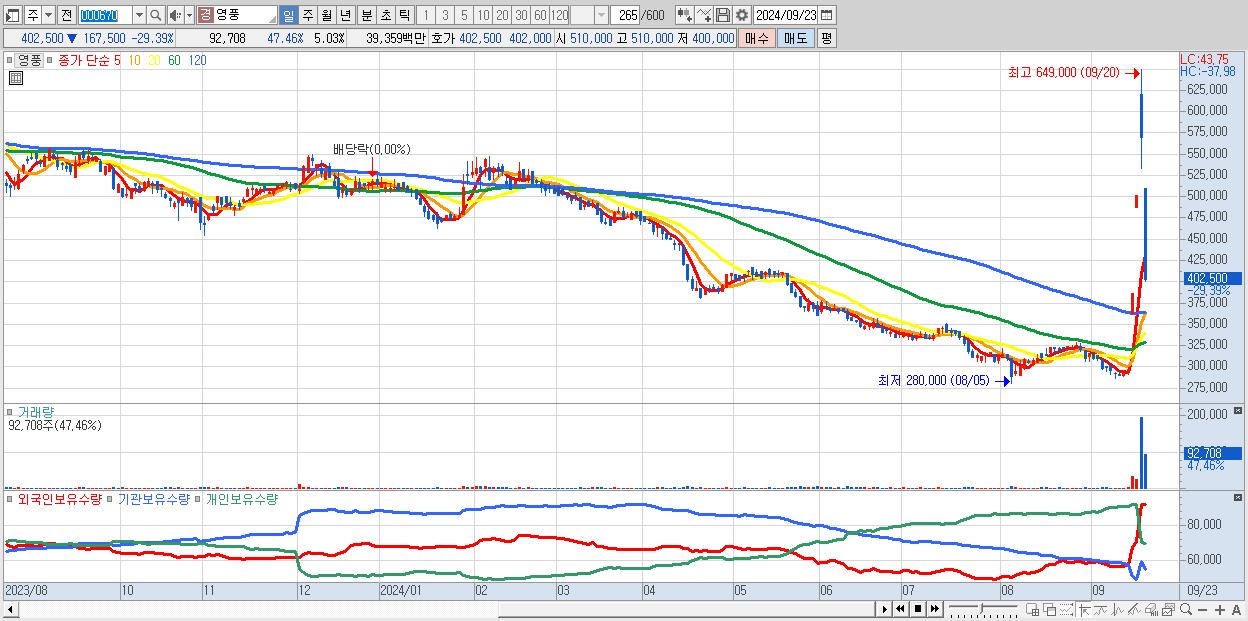1248x621 pixels.
Task: Click the 120 interval button
Action: click(x=559, y=15)
